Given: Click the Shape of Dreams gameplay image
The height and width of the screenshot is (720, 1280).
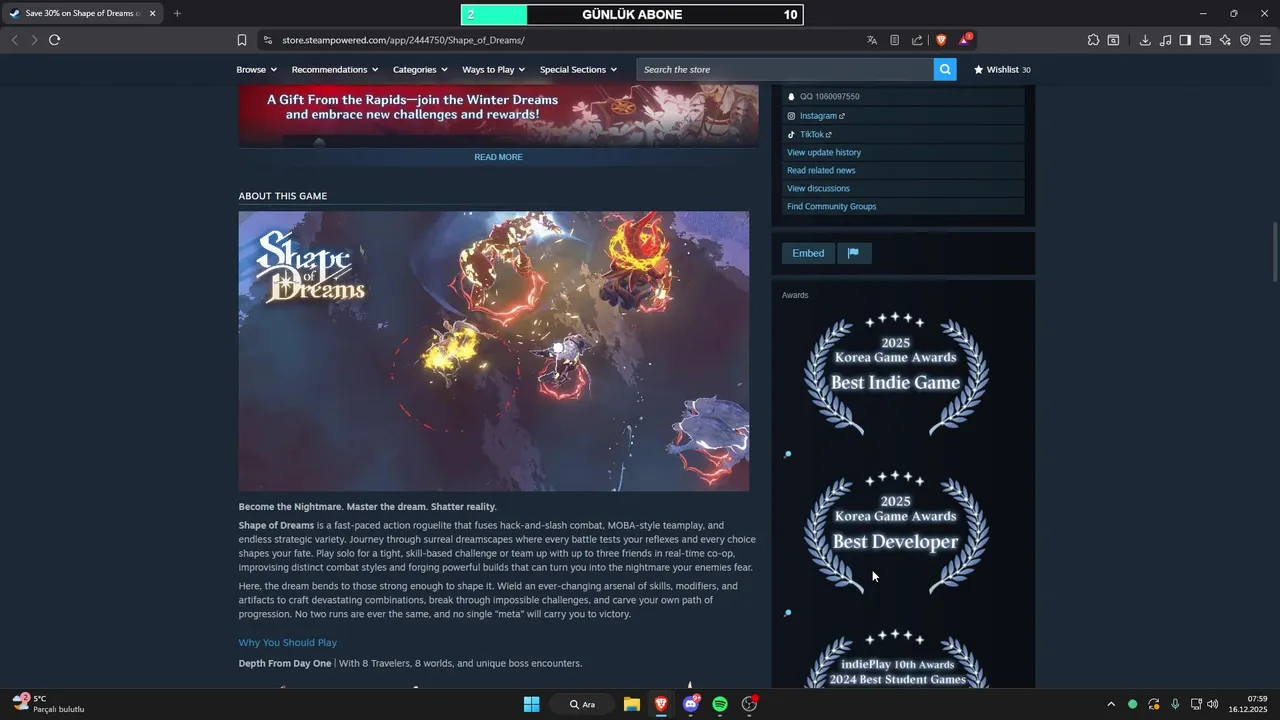Looking at the screenshot, I should 494,351.
